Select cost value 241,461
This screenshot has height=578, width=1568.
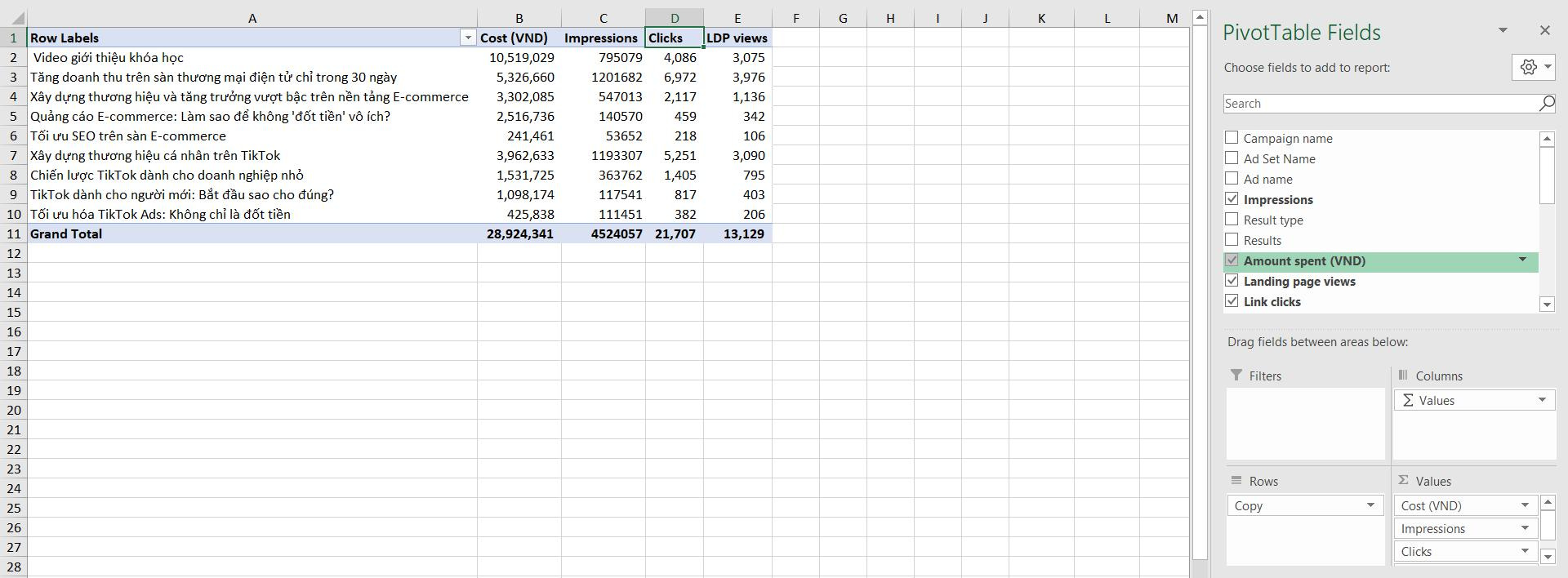click(519, 136)
